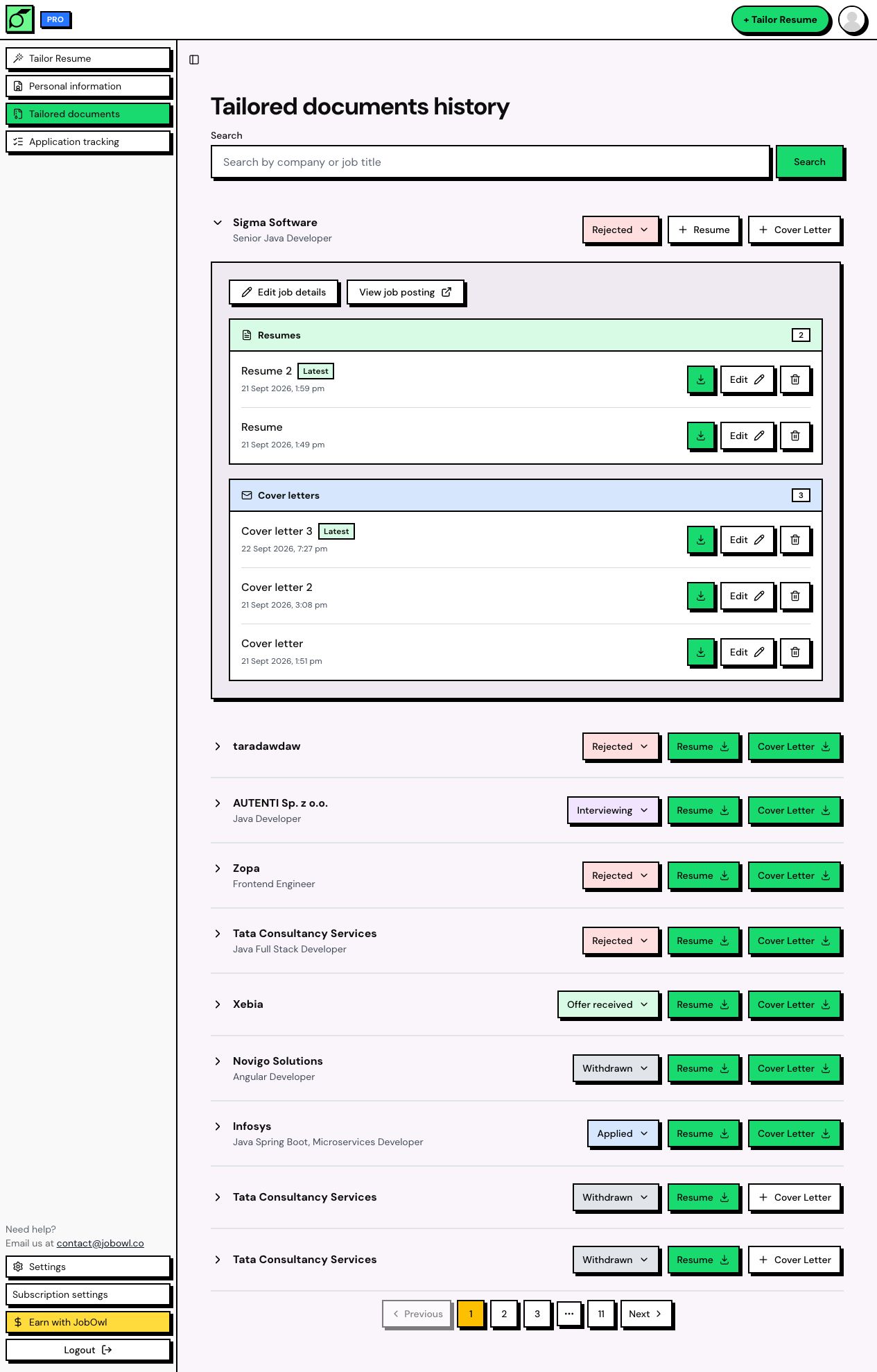Open Novigo Solutions Withdrawn status dropdown

pyautogui.click(x=616, y=1068)
